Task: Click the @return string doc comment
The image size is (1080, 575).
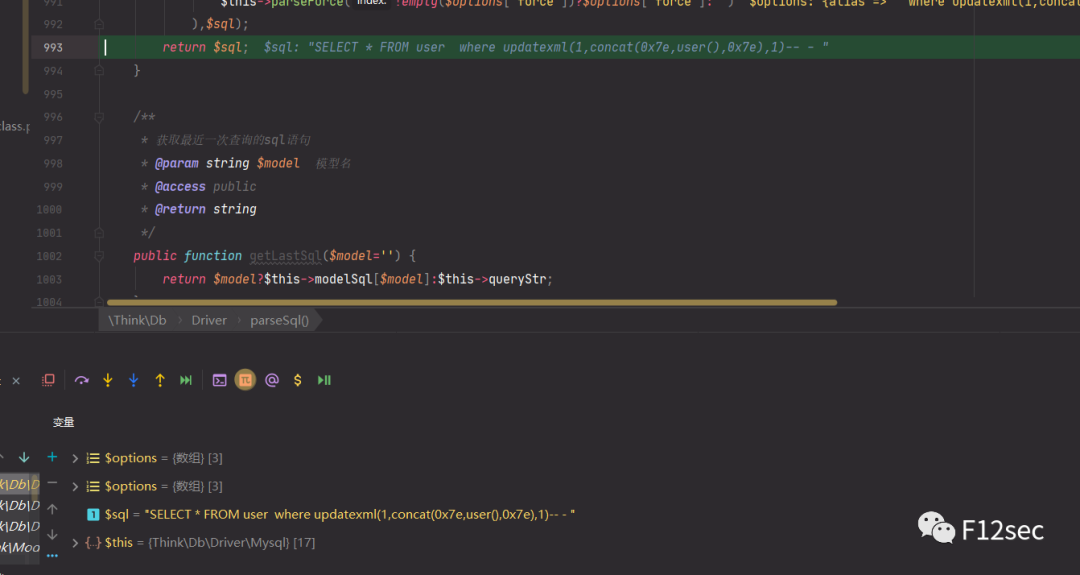Action: pyautogui.click(x=206, y=209)
